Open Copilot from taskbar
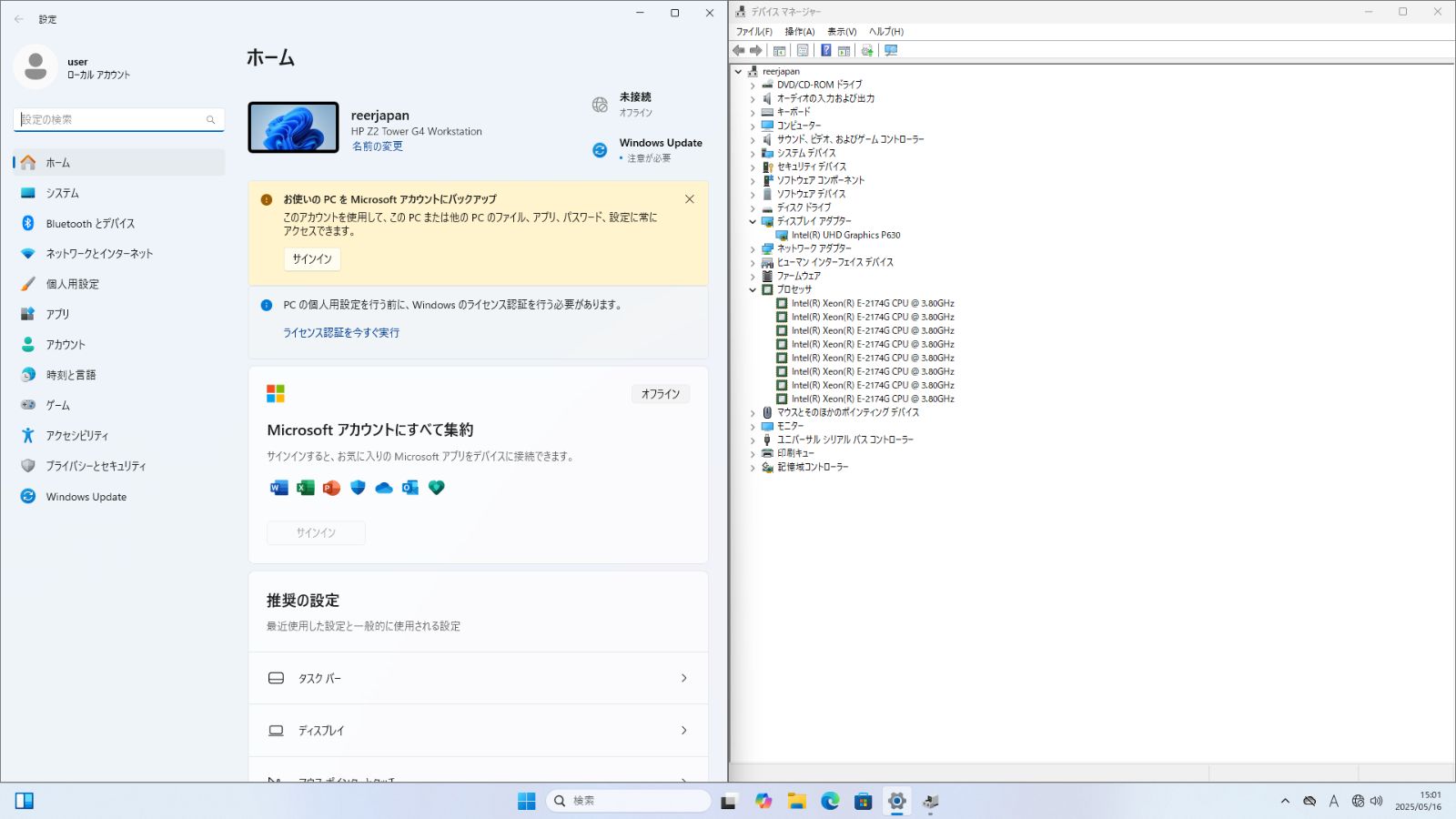1456x819 pixels. 763,801
